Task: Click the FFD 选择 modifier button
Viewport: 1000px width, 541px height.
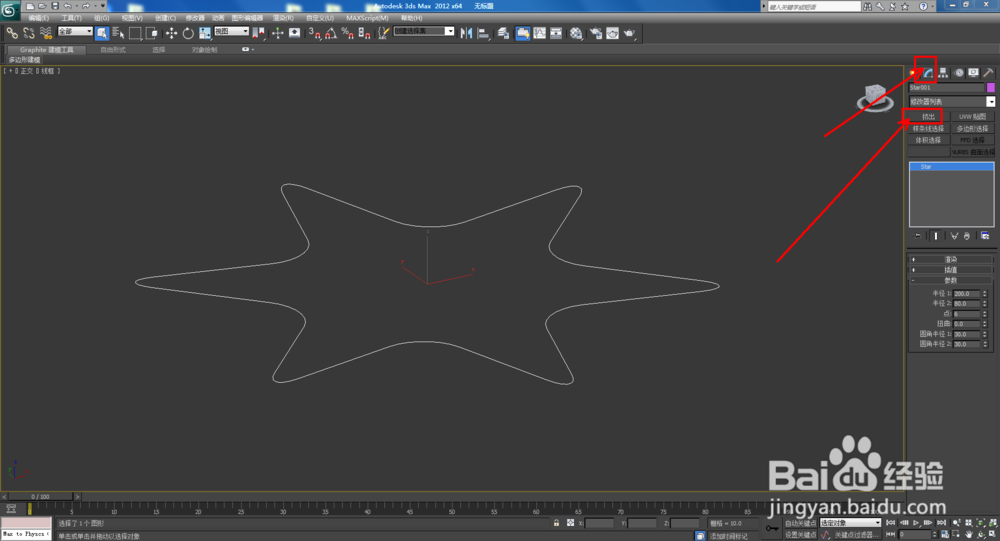Action: (x=973, y=140)
